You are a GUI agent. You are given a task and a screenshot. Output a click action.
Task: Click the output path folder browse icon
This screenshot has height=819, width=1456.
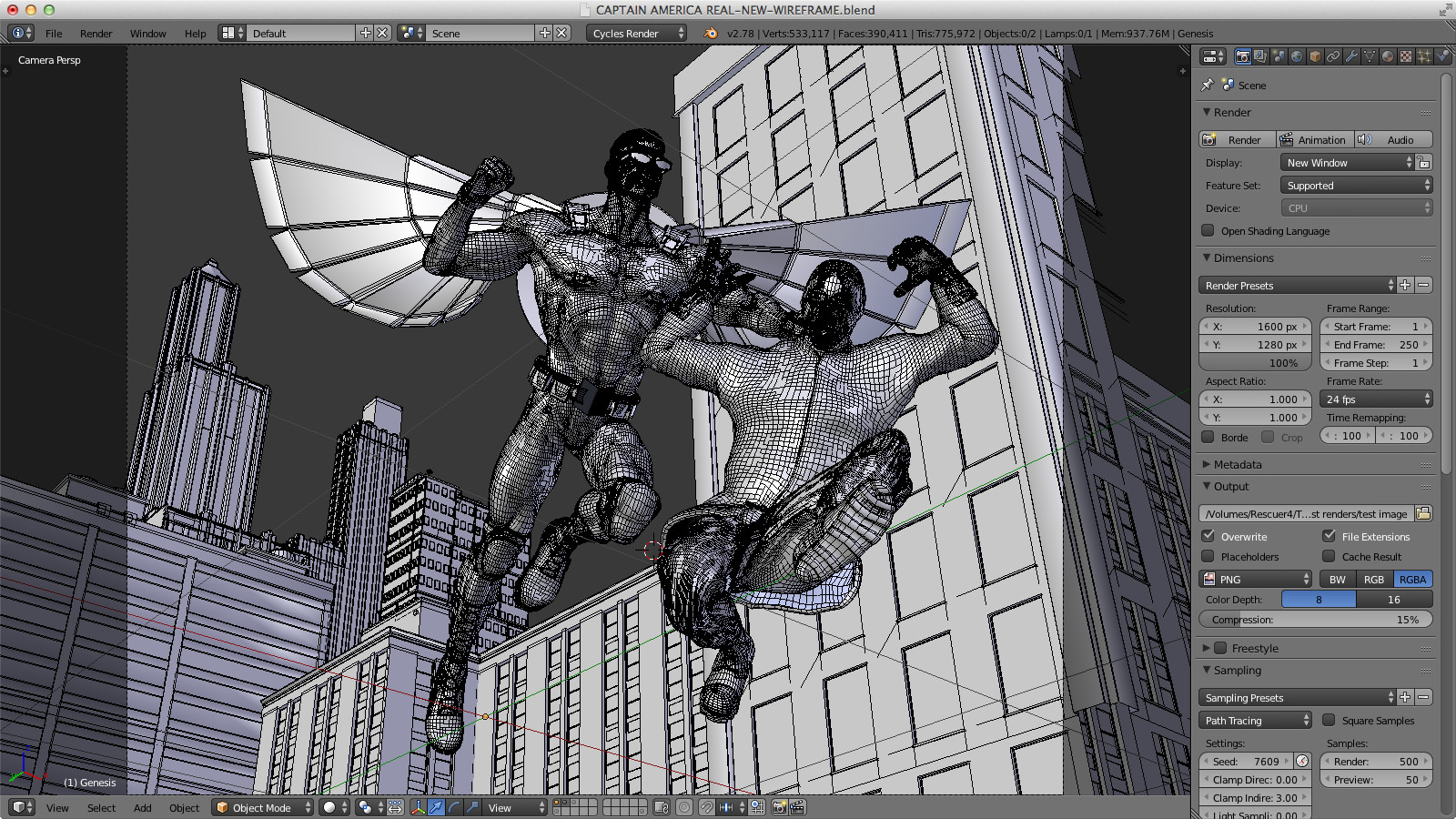point(1423,513)
